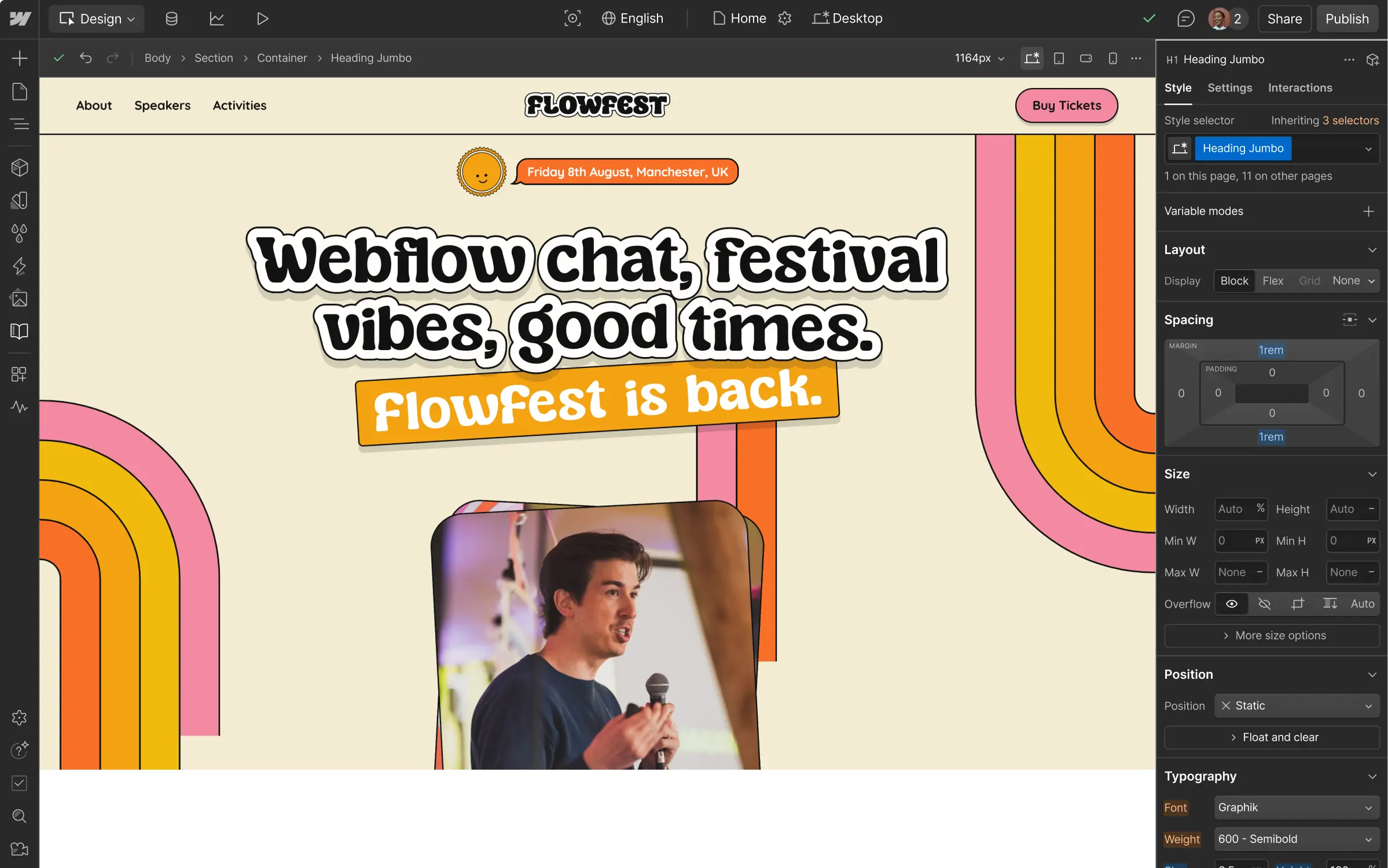
Task: Open the Assets image panel
Action: [x=19, y=299]
